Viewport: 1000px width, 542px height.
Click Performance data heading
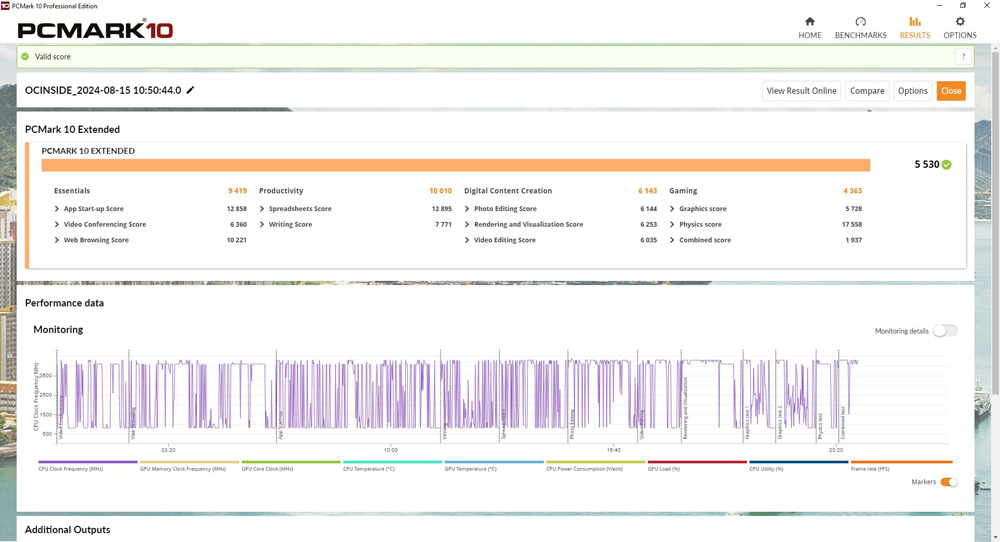coord(64,303)
